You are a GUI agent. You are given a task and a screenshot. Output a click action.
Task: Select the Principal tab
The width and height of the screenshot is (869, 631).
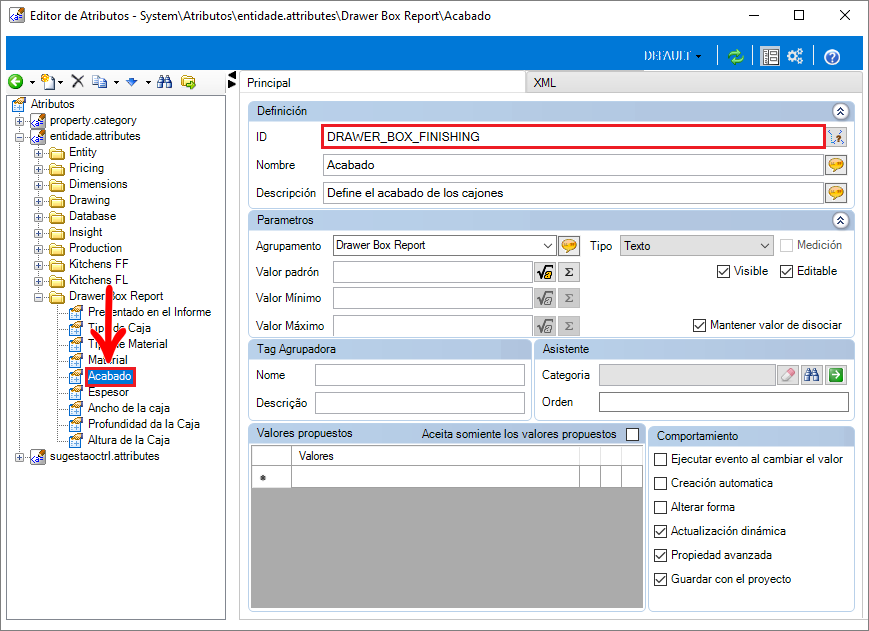pyautogui.click(x=269, y=83)
